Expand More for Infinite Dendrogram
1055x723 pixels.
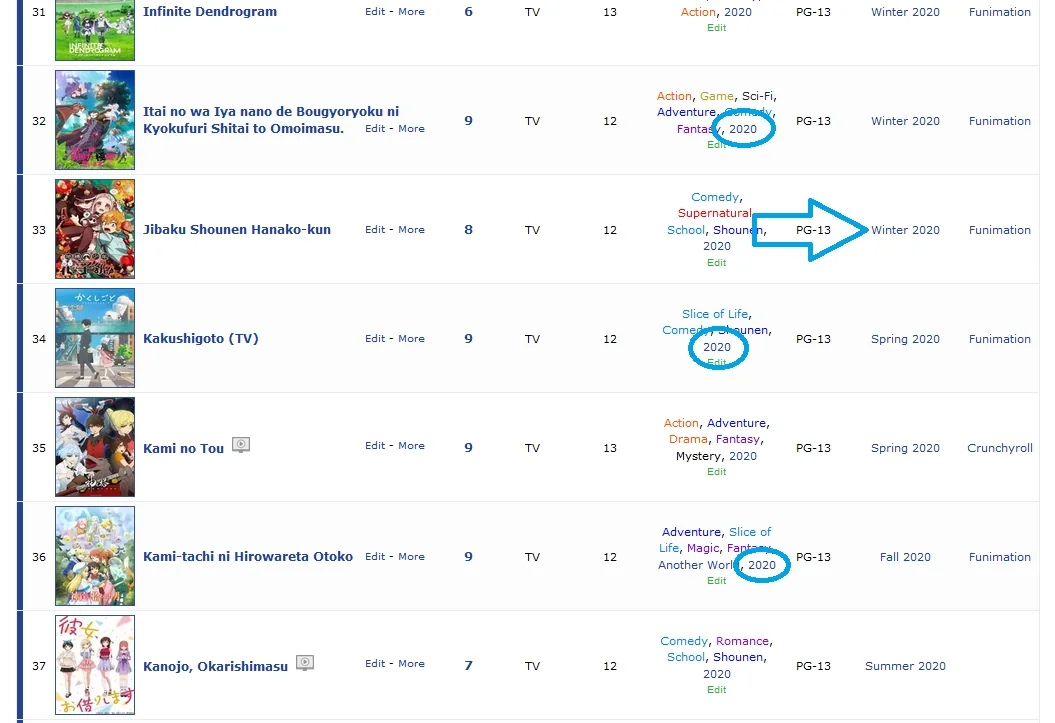pos(411,12)
